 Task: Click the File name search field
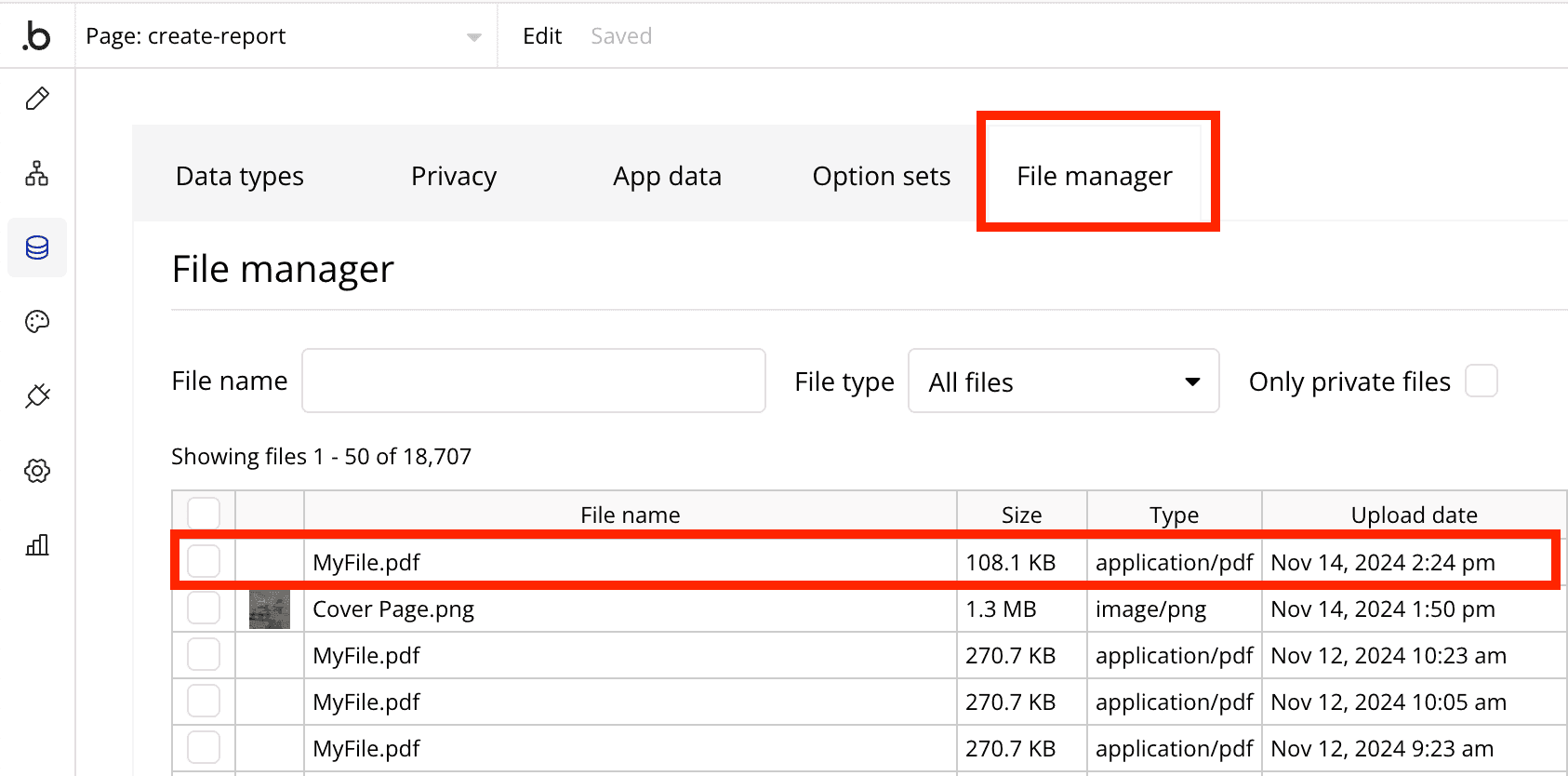tap(533, 381)
